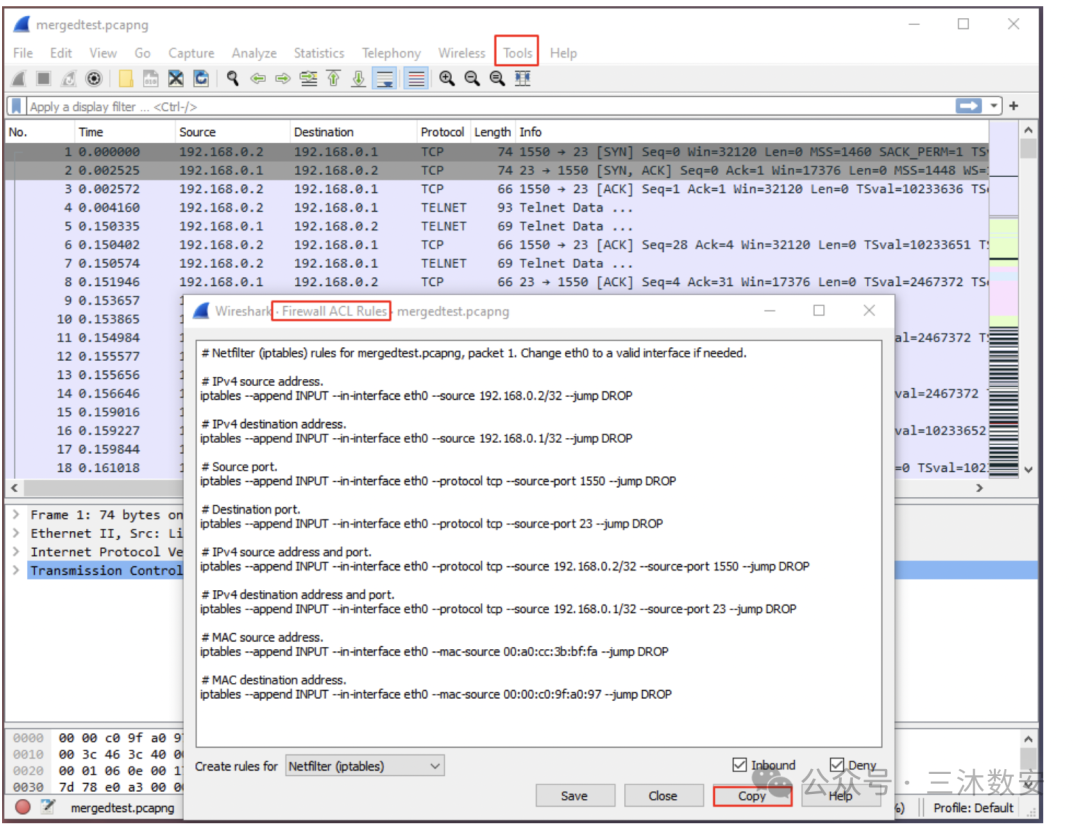Jump to first packet icon
This screenshot has height=826, width=1080.
333,79
